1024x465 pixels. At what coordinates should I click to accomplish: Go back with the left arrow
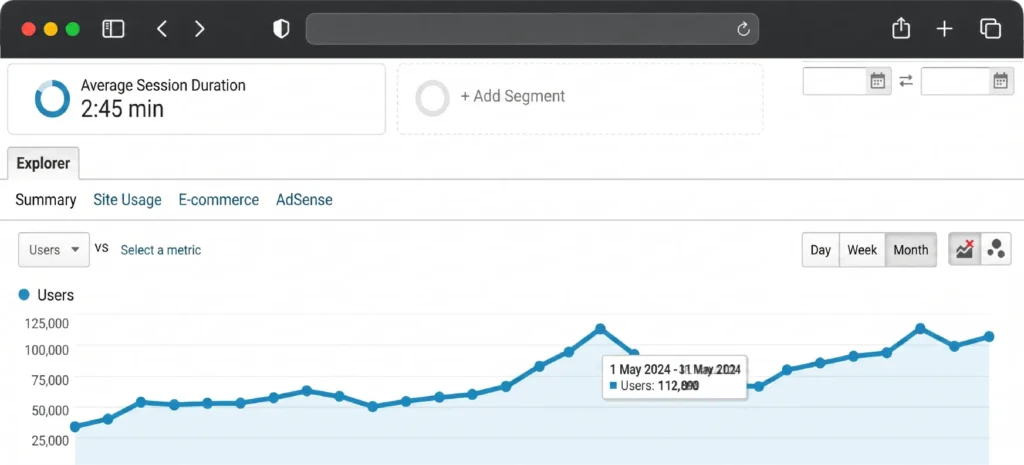click(x=162, y=29)
